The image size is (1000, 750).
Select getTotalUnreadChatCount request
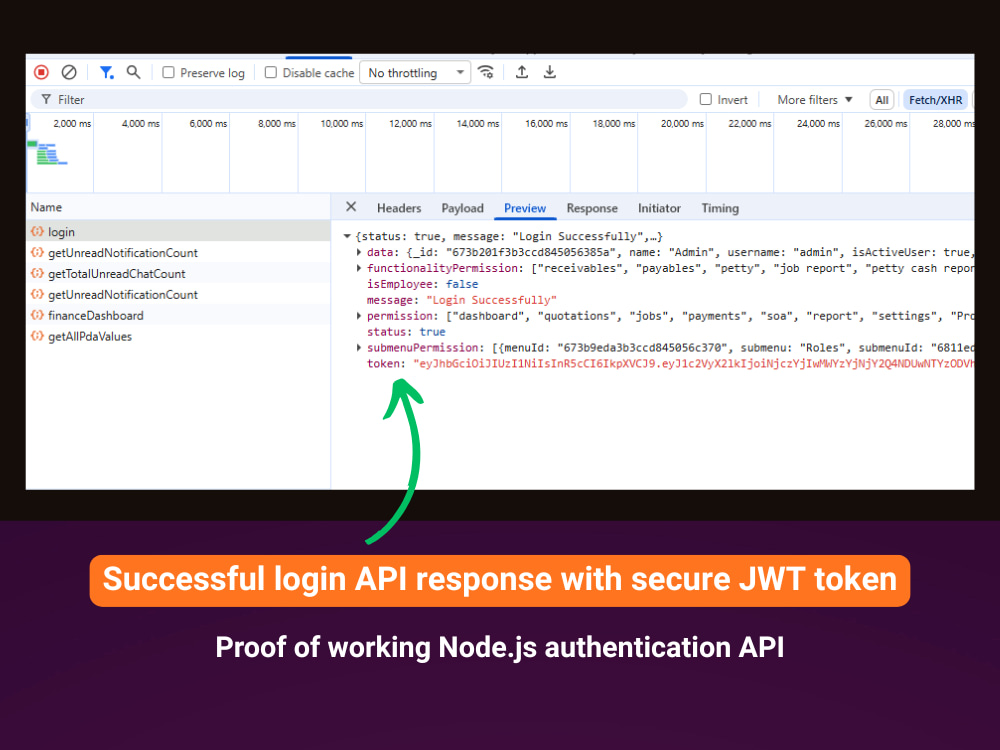click(x=178, y=274)
